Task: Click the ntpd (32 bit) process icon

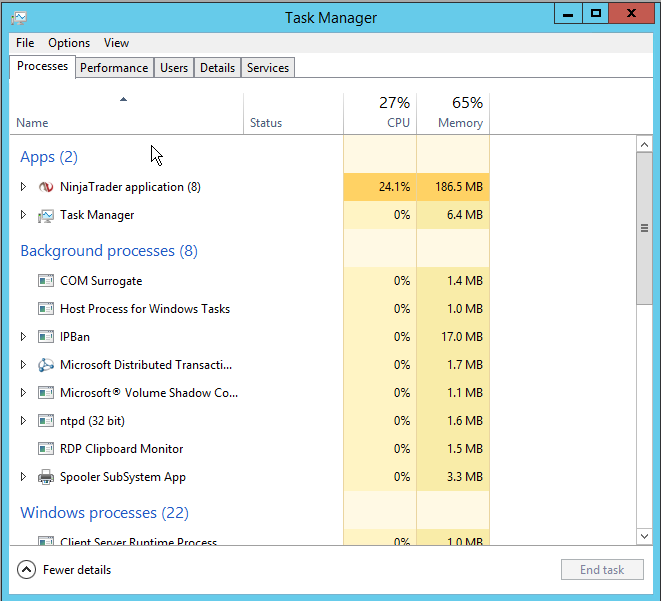Action: (45, 421)
